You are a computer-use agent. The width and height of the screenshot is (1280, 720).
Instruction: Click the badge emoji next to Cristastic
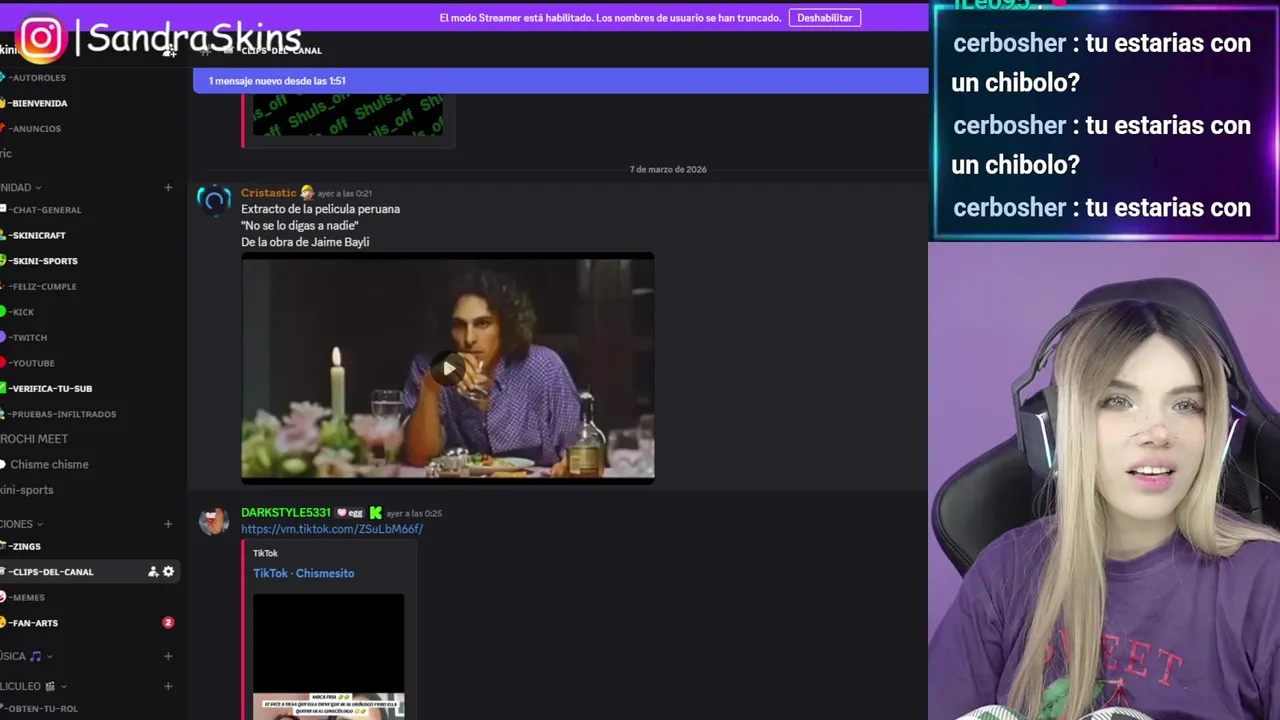click(307, 193)
